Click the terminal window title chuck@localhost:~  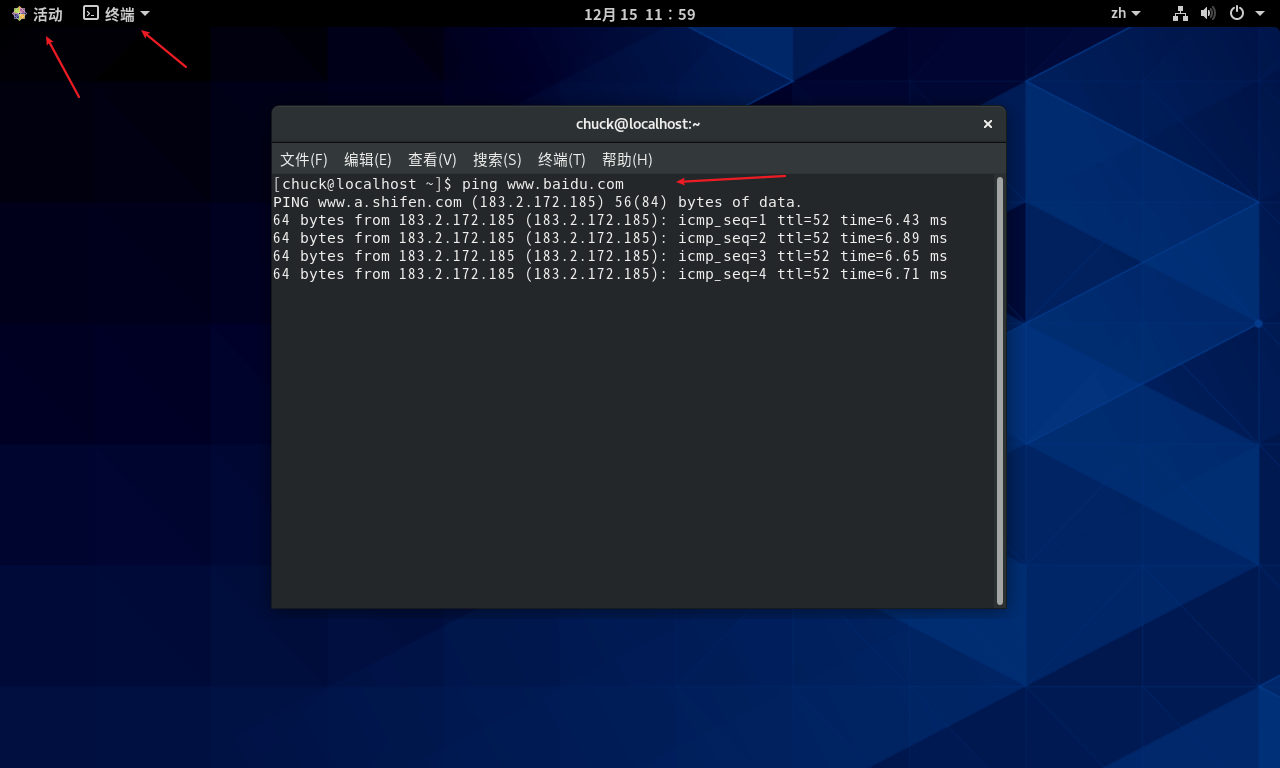coord(638,124)
